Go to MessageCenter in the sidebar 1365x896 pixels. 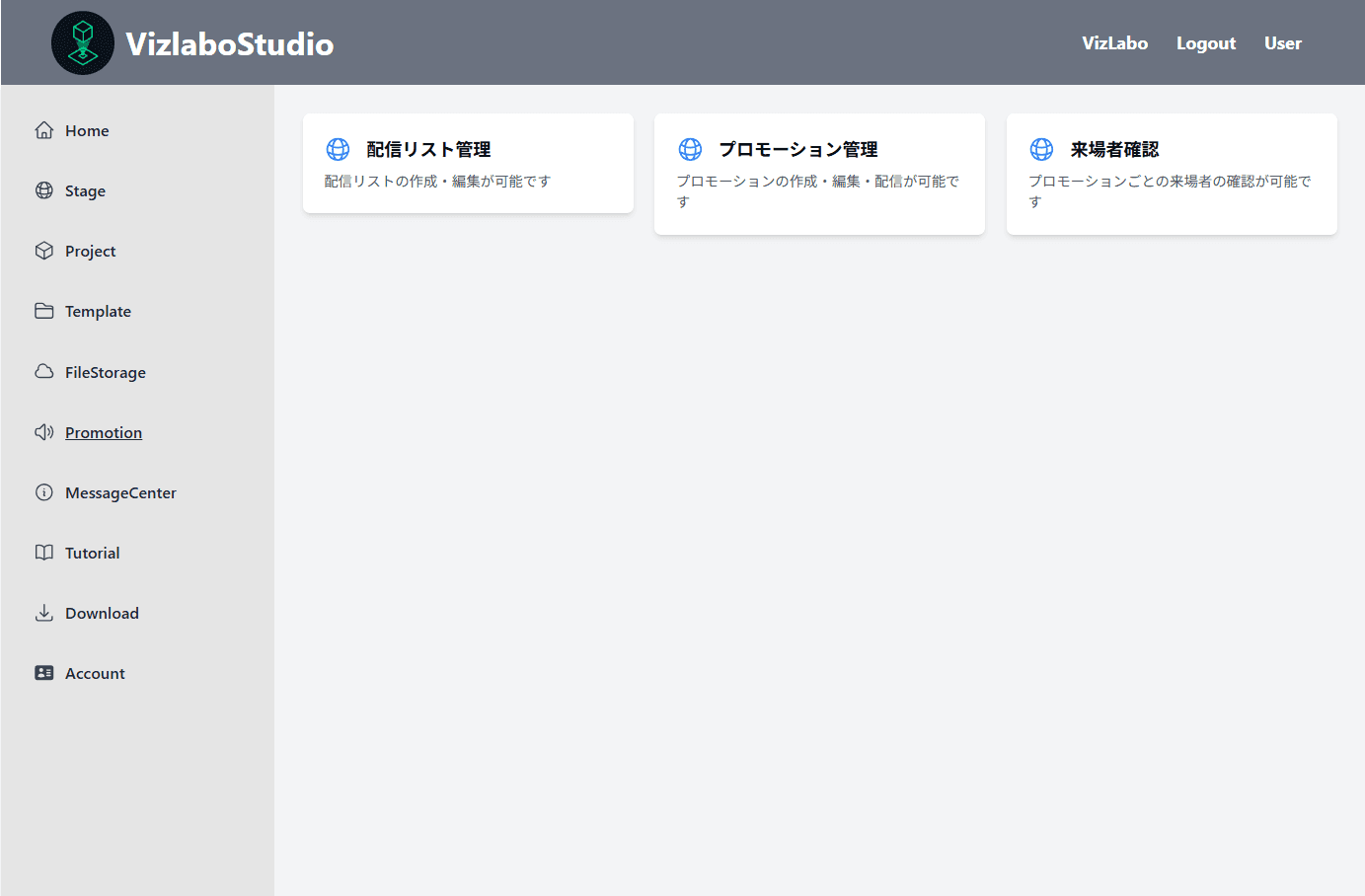tap(120, 492)
